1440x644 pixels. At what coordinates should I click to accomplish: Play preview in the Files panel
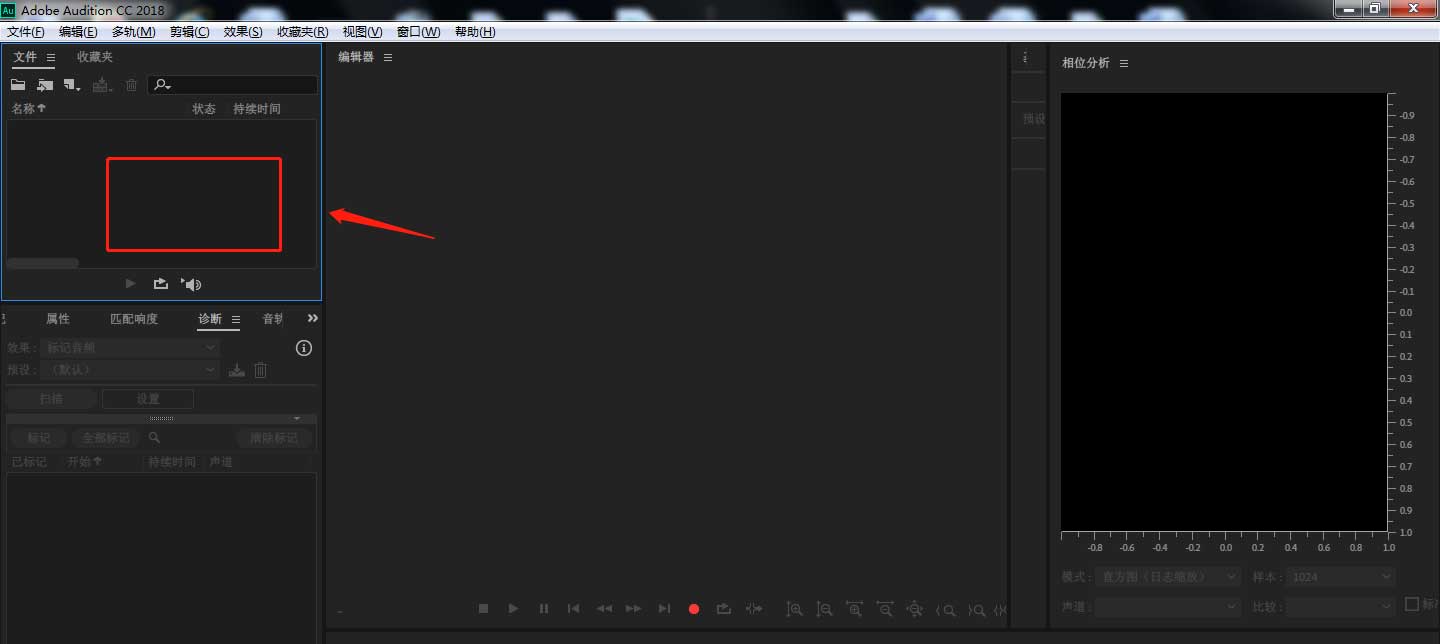130,284
